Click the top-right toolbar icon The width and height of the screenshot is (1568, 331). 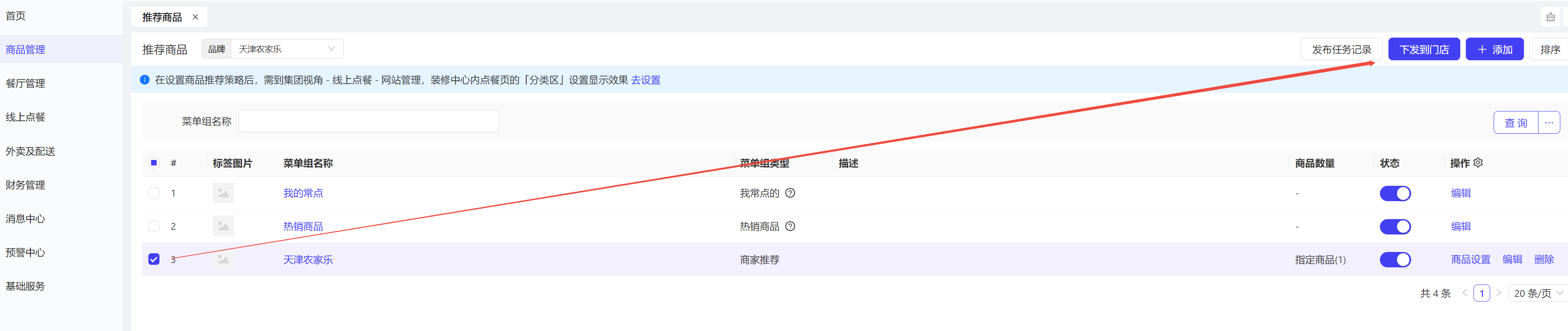1550,17
